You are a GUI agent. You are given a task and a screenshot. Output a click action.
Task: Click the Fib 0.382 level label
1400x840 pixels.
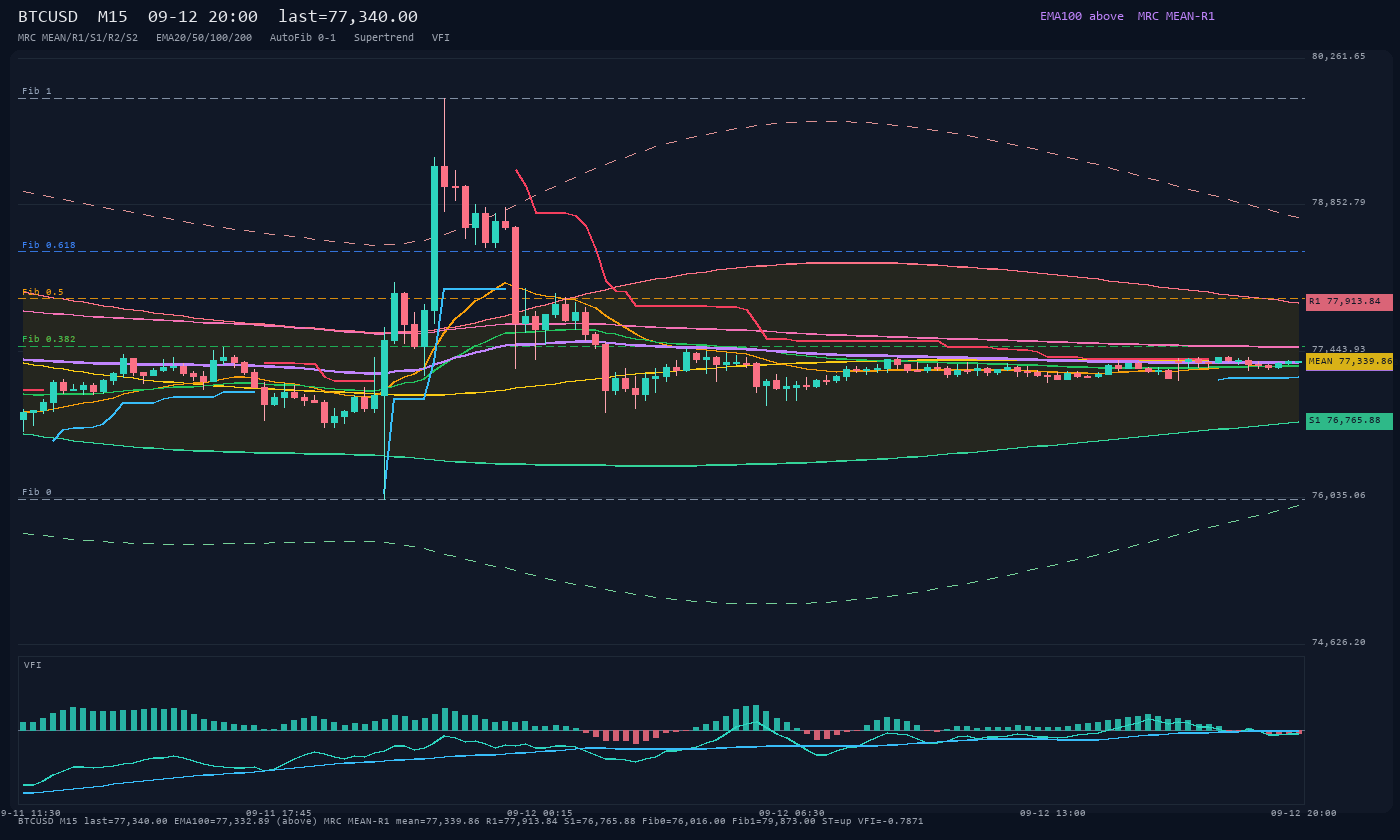(x=49, y=340)
